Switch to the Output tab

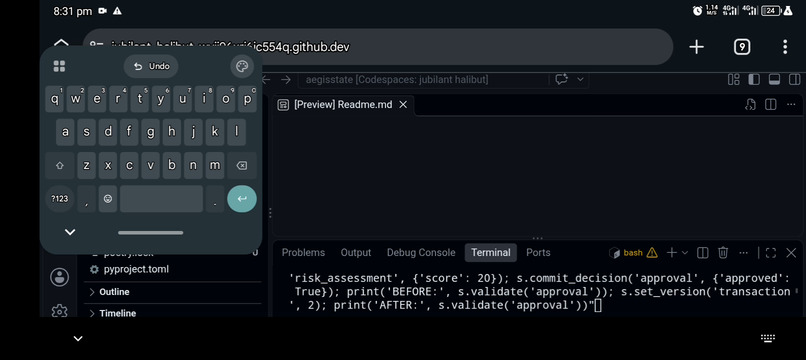356,253
